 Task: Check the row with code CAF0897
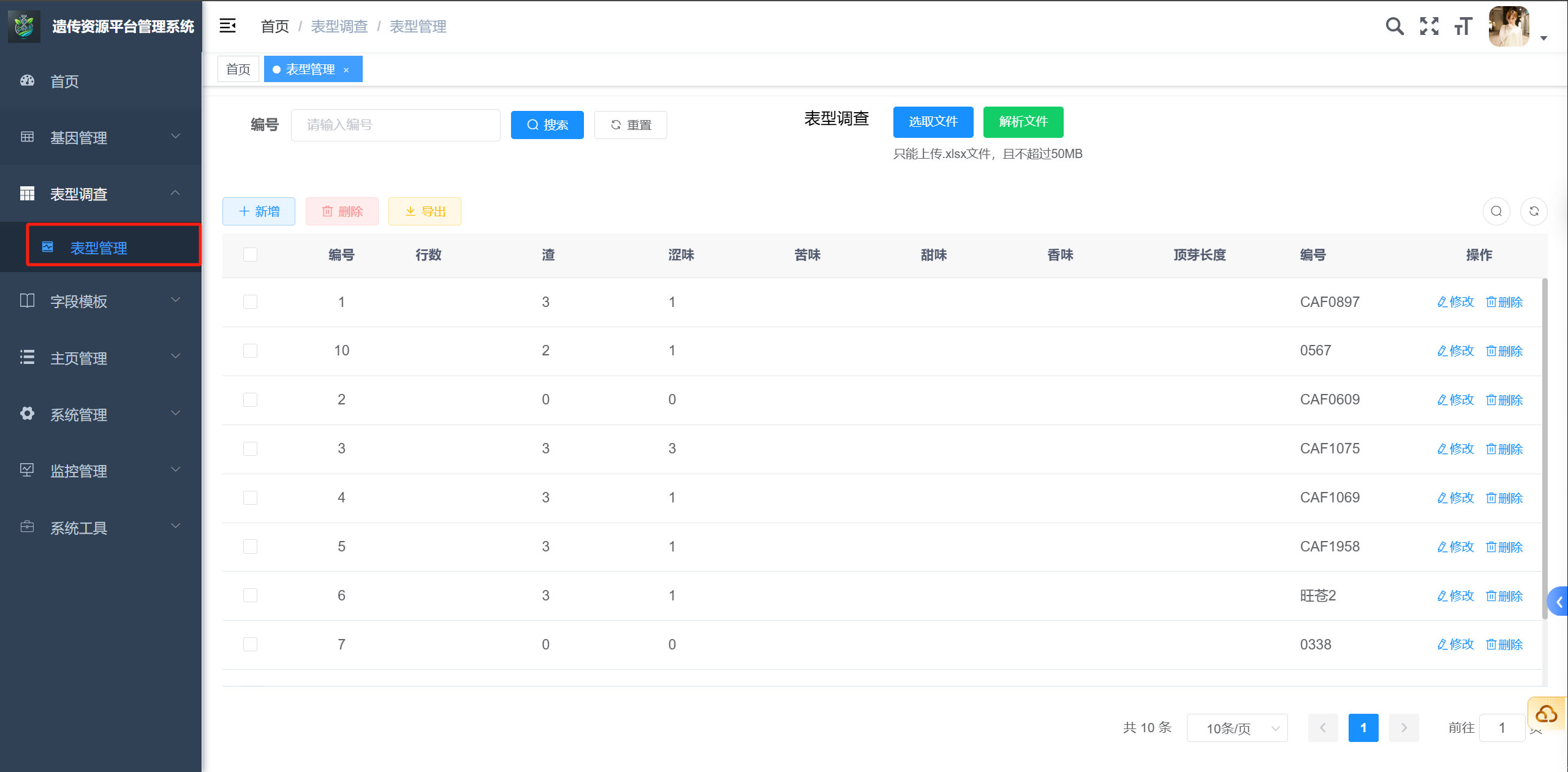click(x=250, y=302)
